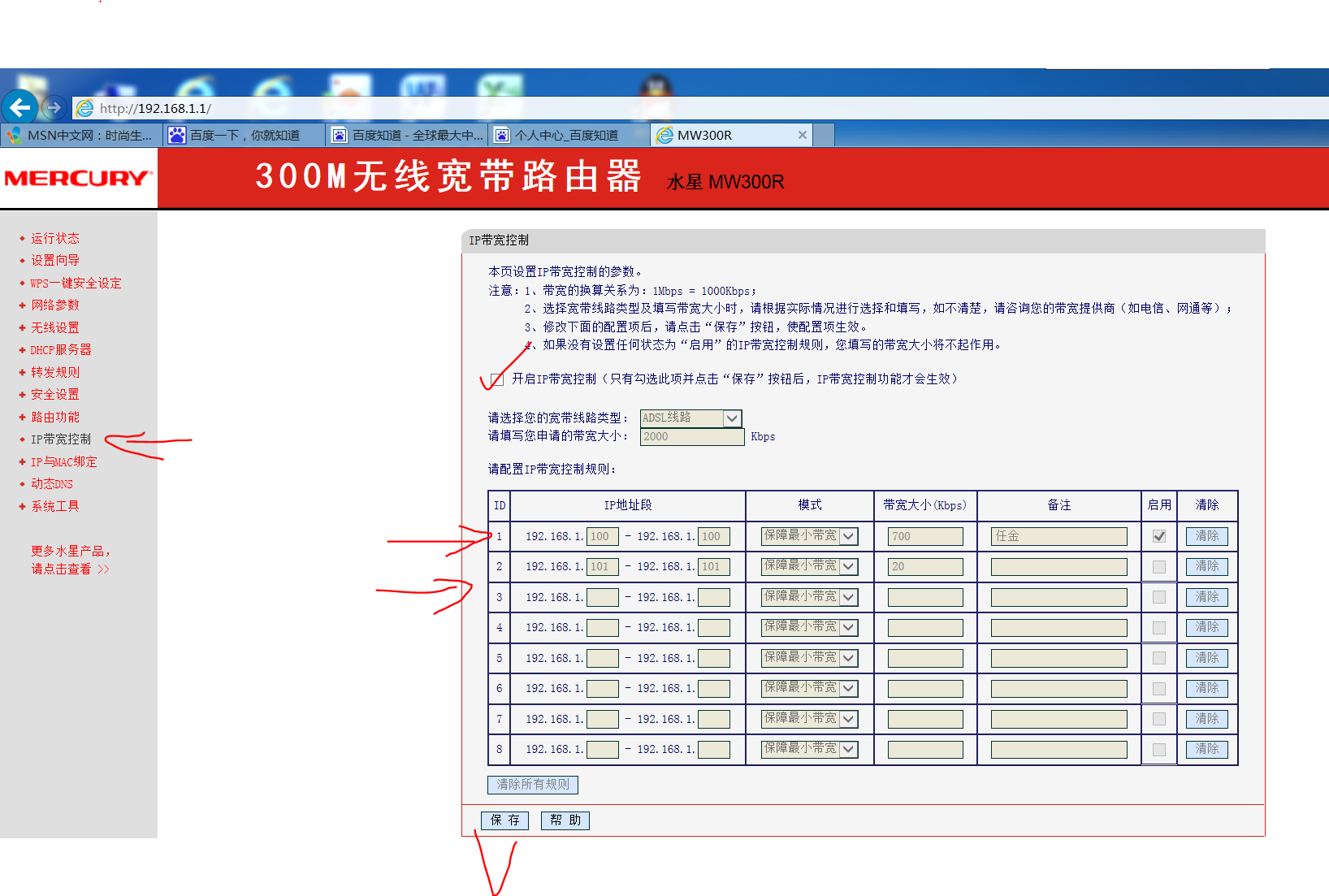Switch to 百度一下，你就知道 tab

click(244, 135)
